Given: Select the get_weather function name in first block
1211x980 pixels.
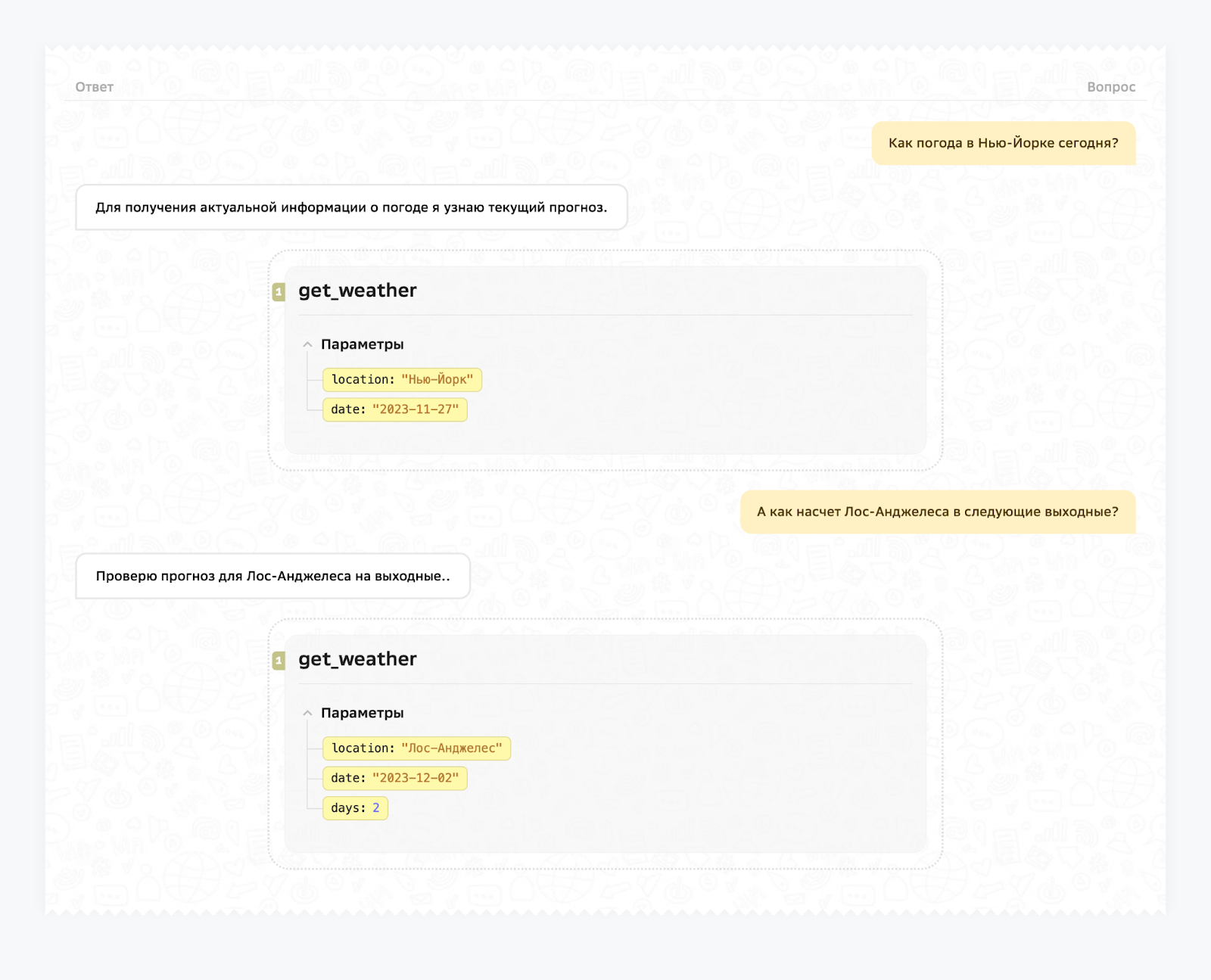Looking at the screenshot, I should coord(356,291).
